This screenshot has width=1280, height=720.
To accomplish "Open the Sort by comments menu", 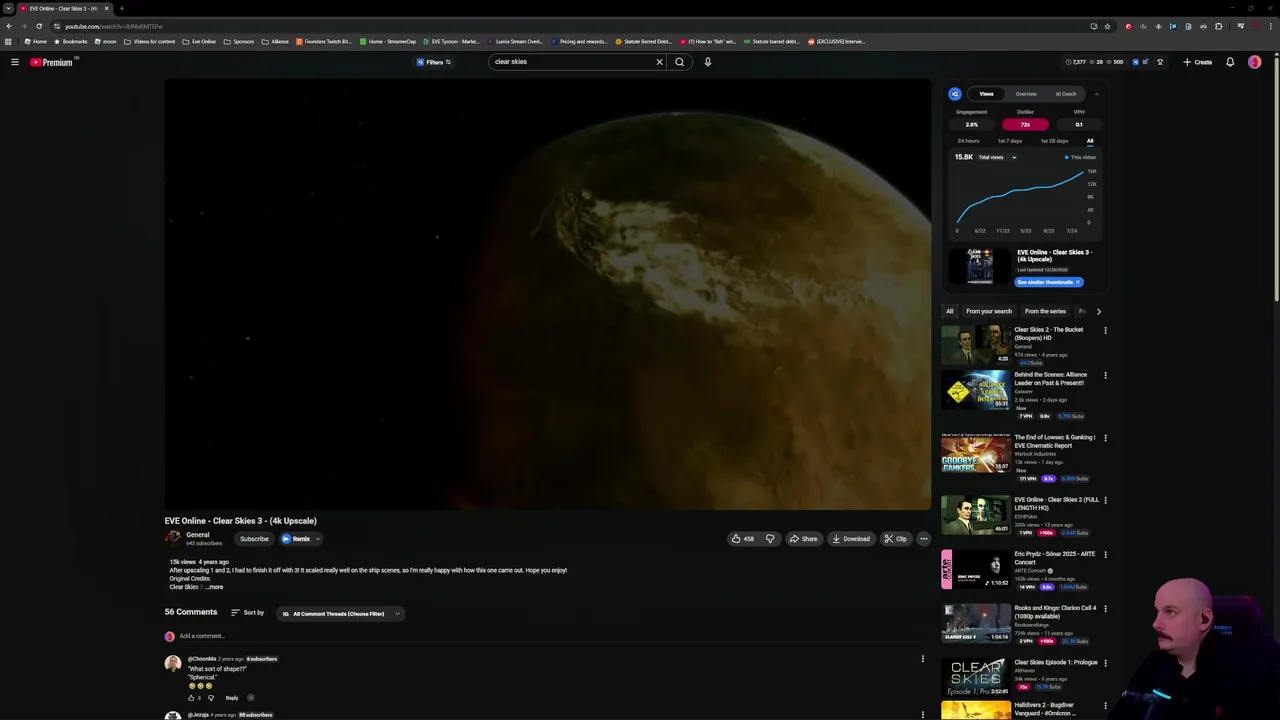I will pyautogui.click(x=248, y=613).
